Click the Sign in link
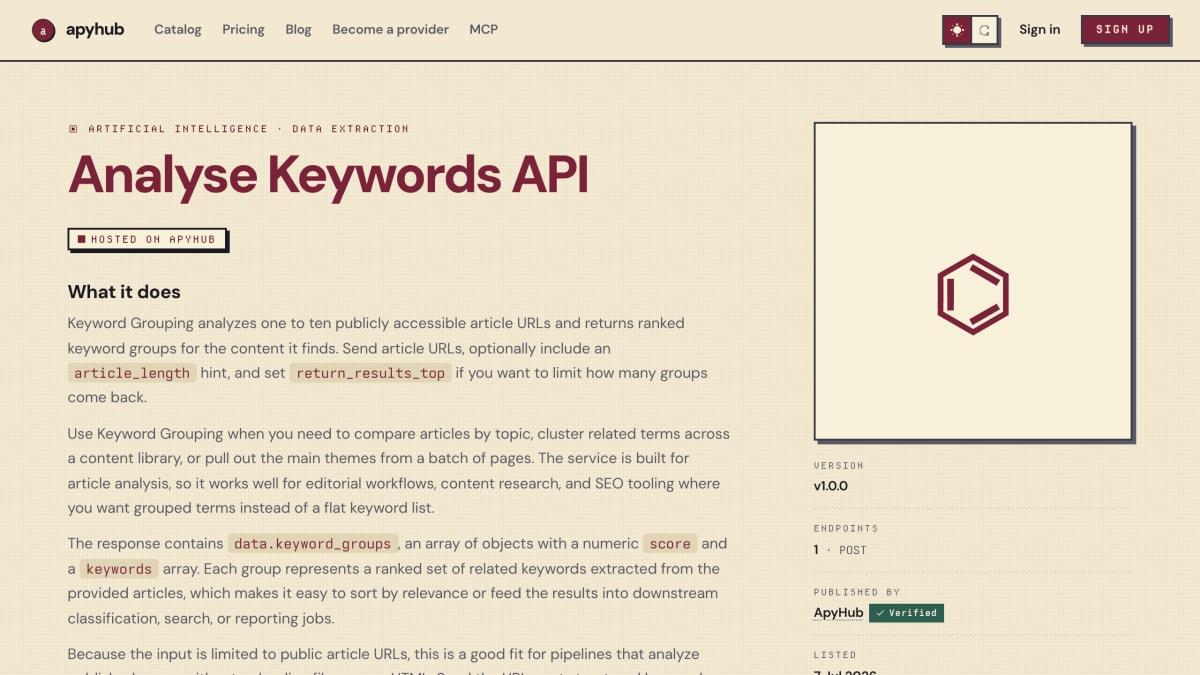The height and width of the screenshot is (675, 1200). pos(1039,30)
